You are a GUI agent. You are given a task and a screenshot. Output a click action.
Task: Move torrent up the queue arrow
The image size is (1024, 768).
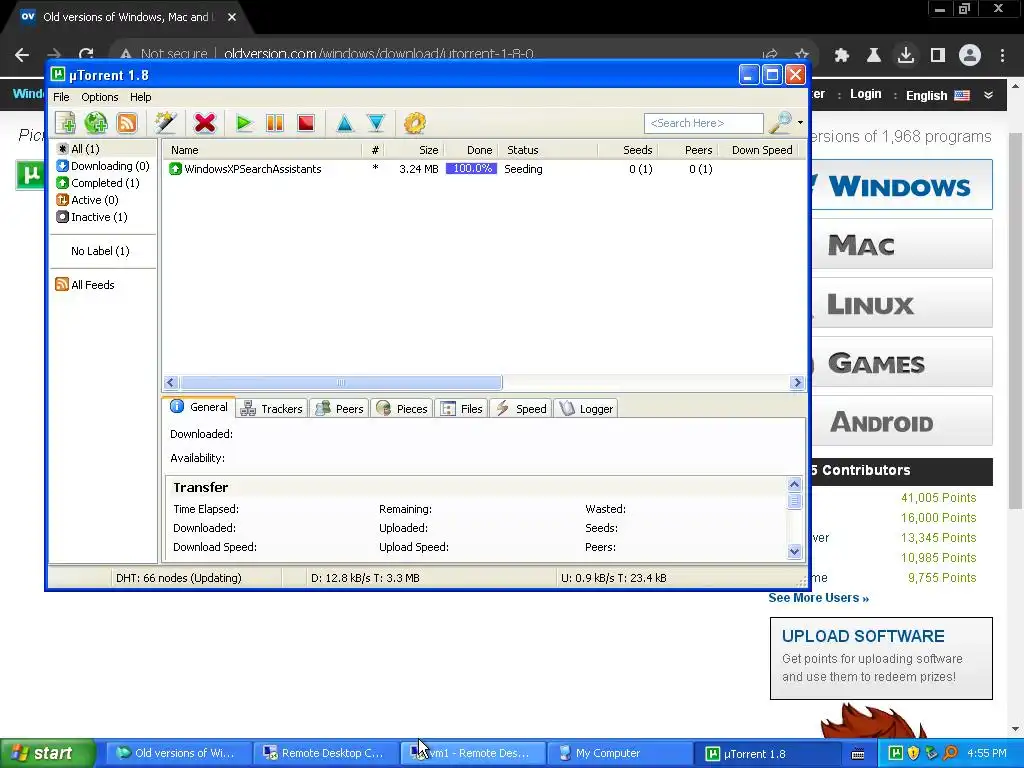click(x=345, y=123)
